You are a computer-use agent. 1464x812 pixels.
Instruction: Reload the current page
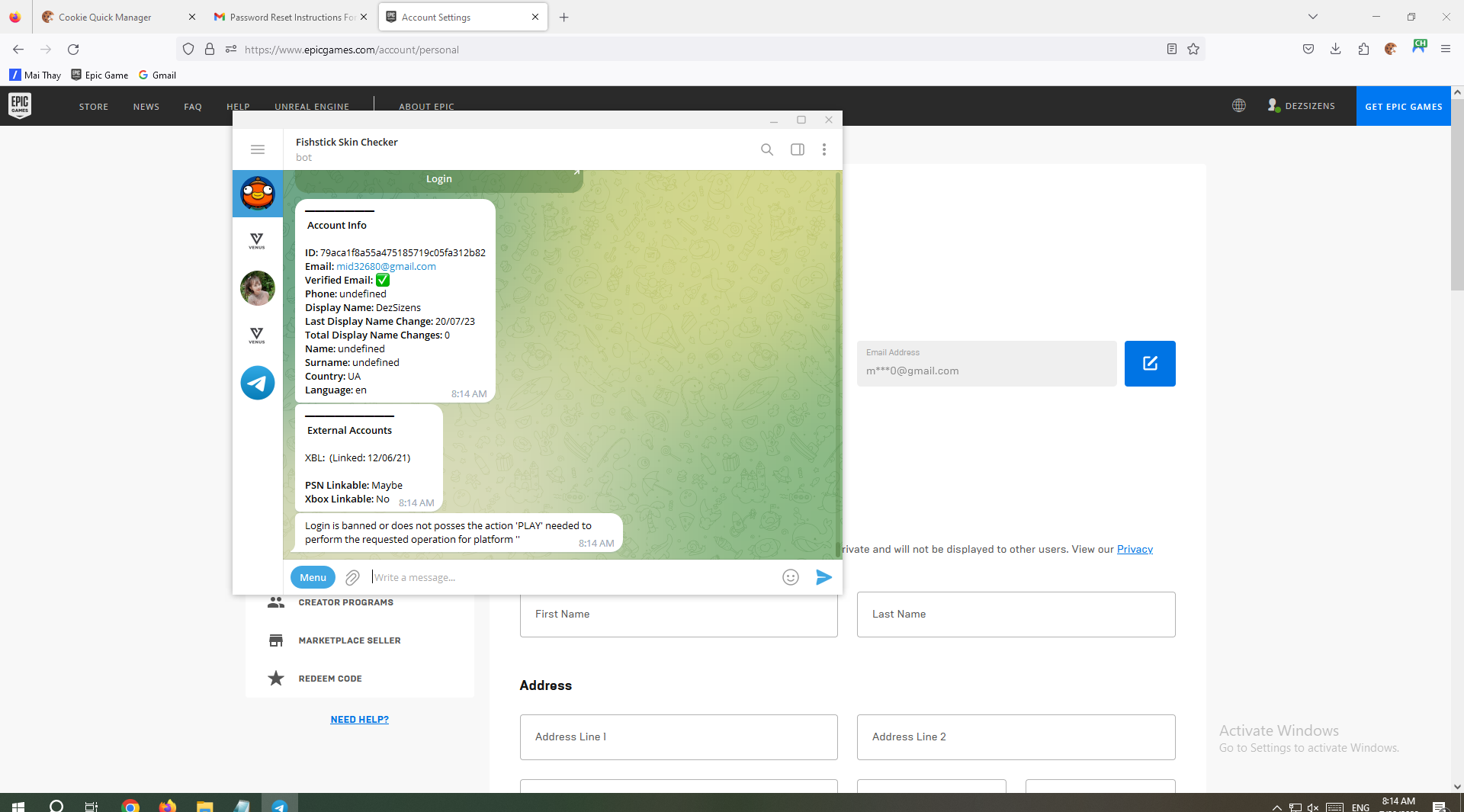[73, 50]
